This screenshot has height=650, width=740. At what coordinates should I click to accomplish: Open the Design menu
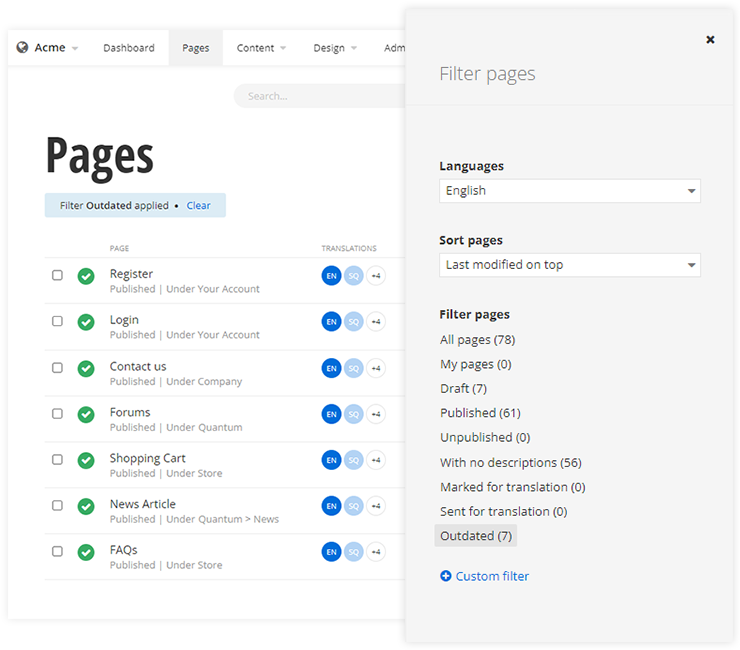(x=334, y=48)
